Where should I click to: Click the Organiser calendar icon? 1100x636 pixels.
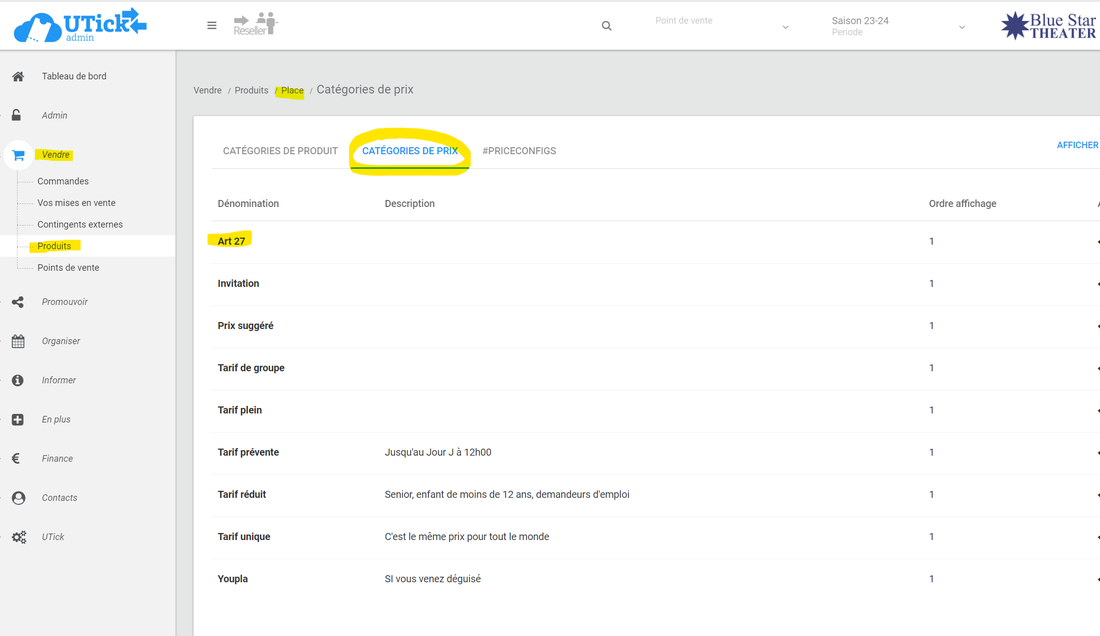18,341
